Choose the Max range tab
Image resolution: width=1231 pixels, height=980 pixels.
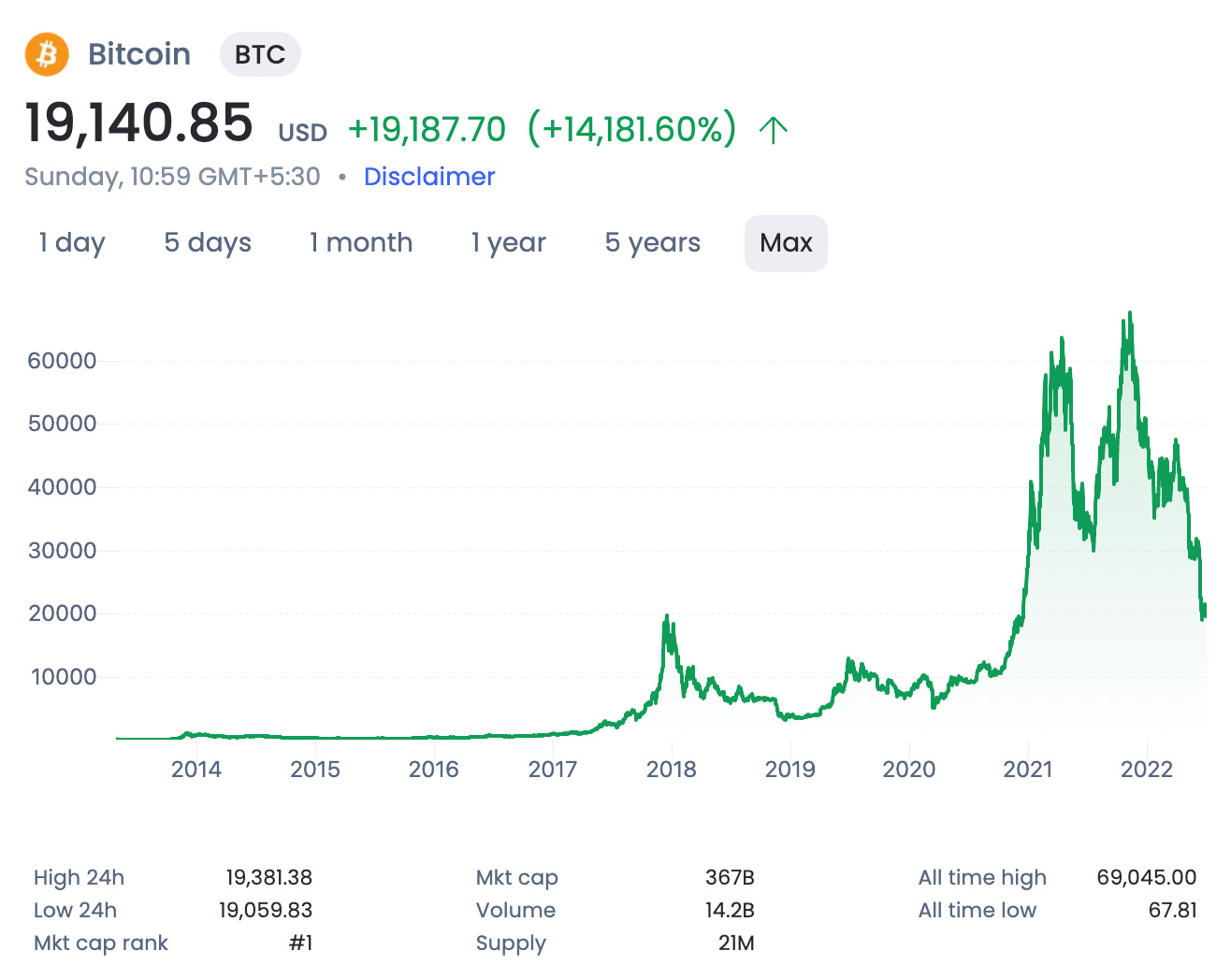tap(786, 243)
